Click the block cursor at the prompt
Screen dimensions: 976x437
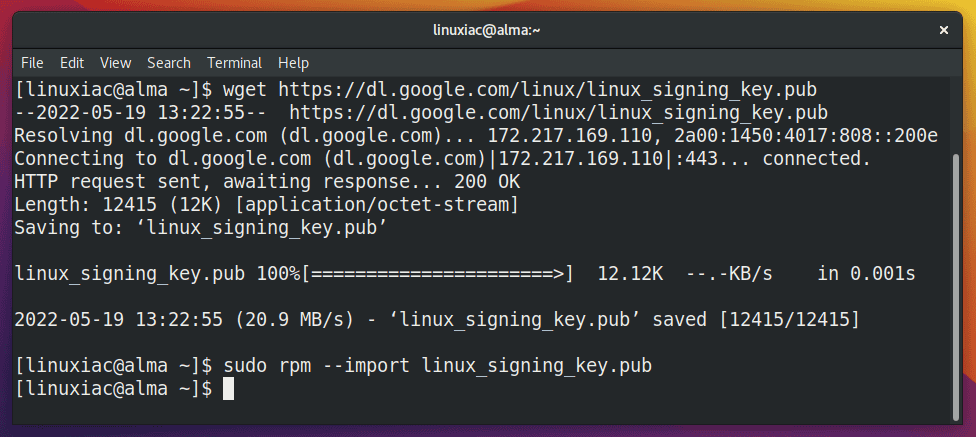pos(228,388)
